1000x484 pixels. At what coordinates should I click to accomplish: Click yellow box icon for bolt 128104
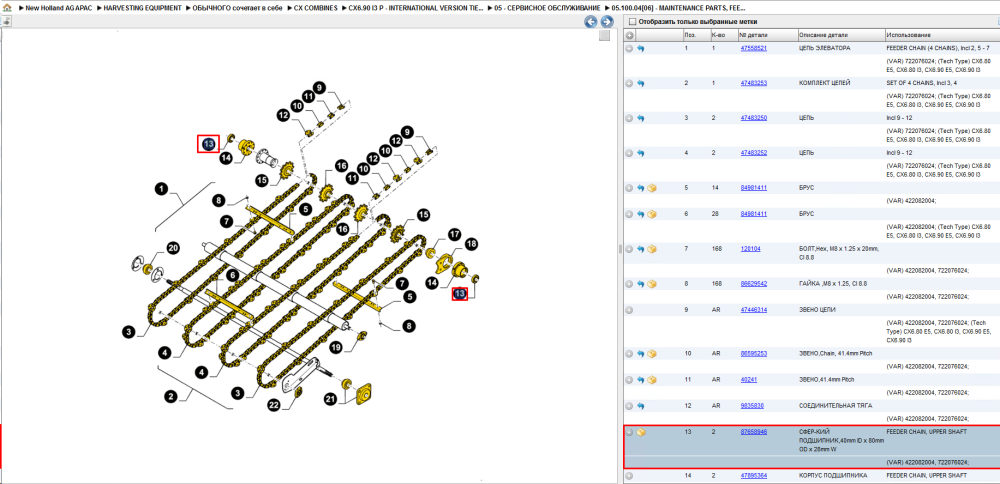pyautogui.click(x=652, y=249)
